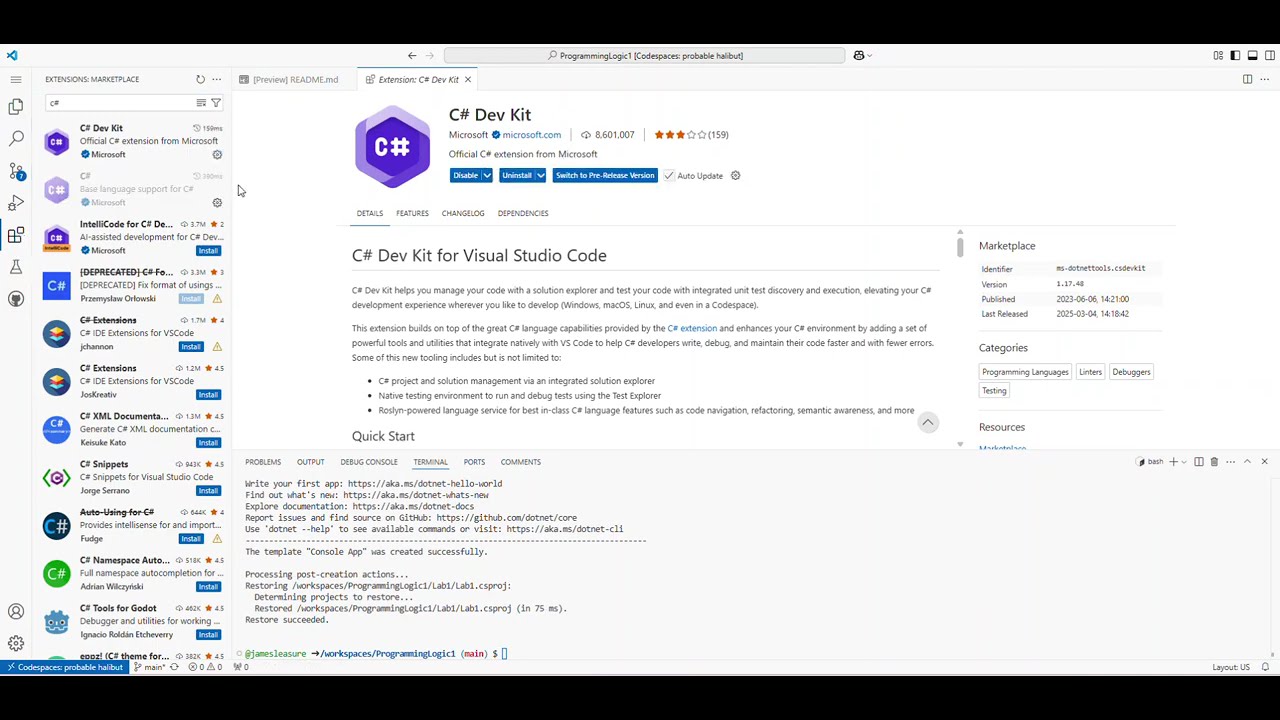Click Switch to Pre-Release Version button
The height and width of the screenshot is (720, 1280).
click(605, 176)
